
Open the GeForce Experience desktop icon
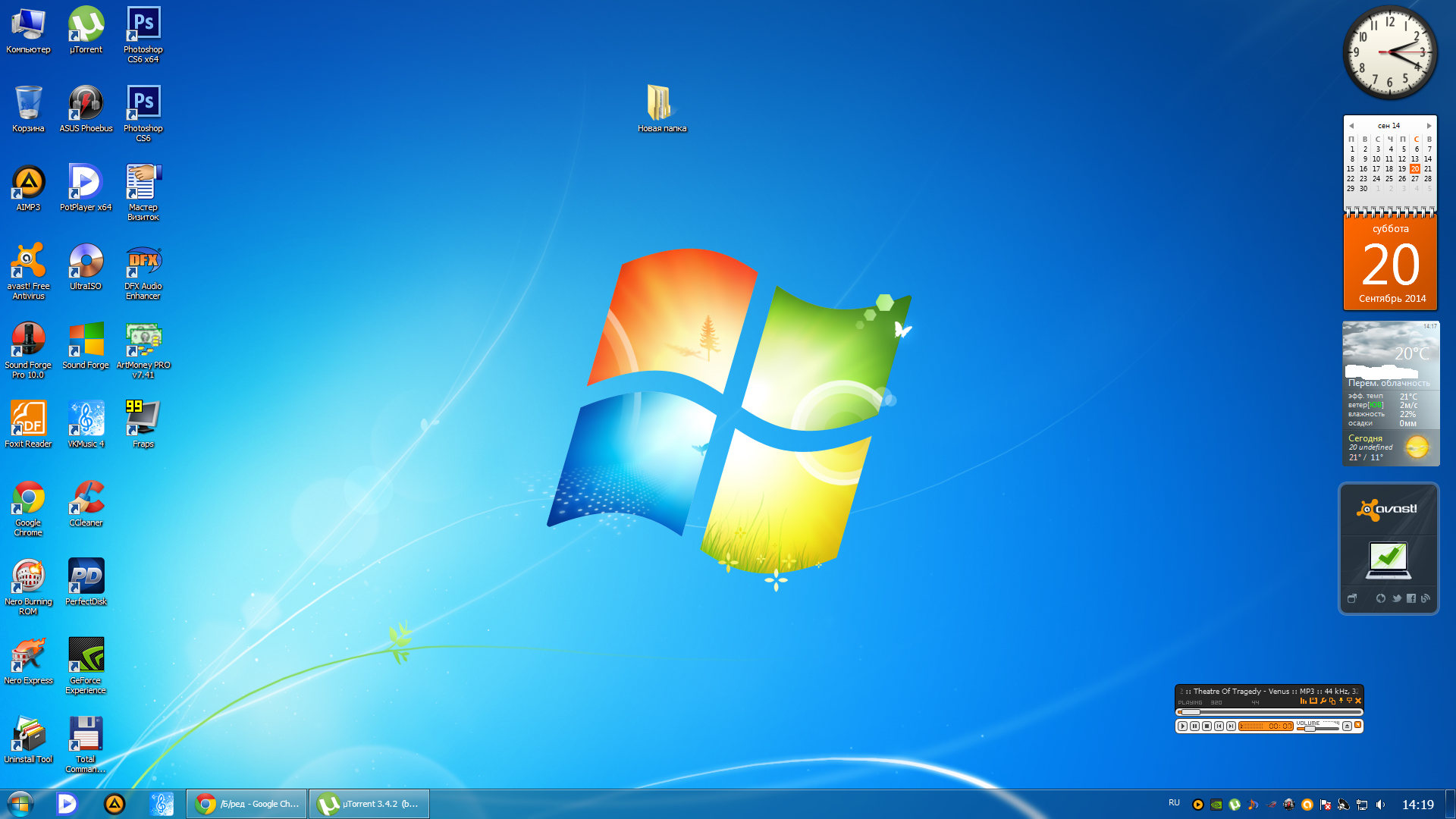[x=86, y=656]
